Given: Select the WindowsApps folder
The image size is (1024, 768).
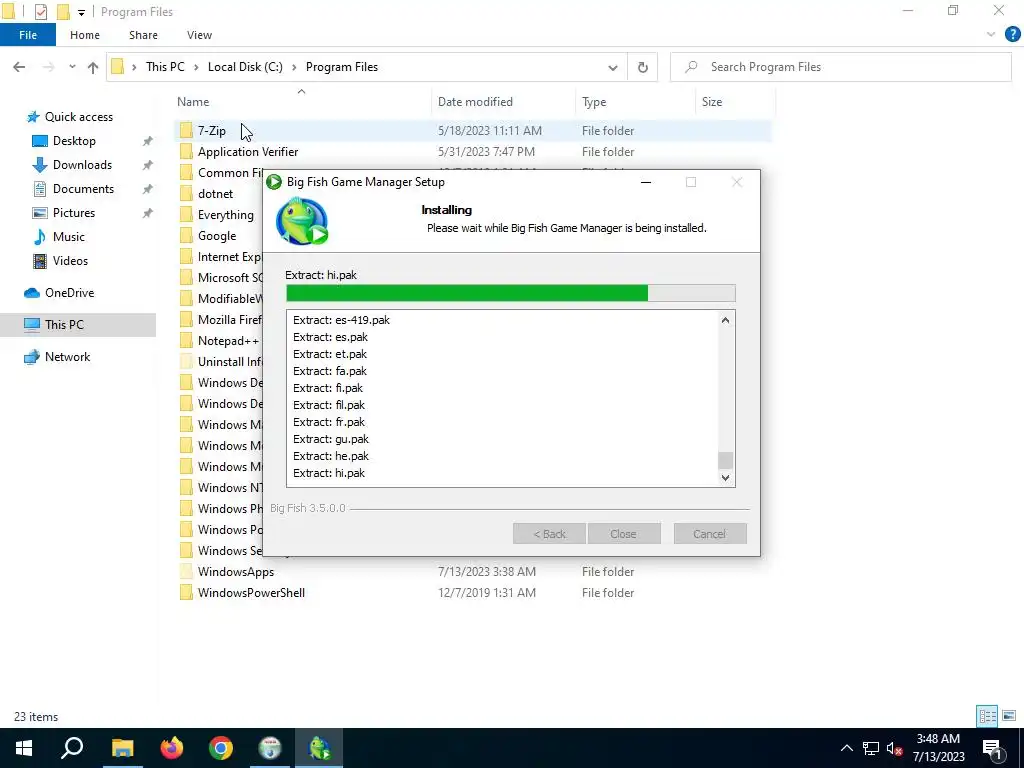Looking at the screenshot, I should 236,572.
